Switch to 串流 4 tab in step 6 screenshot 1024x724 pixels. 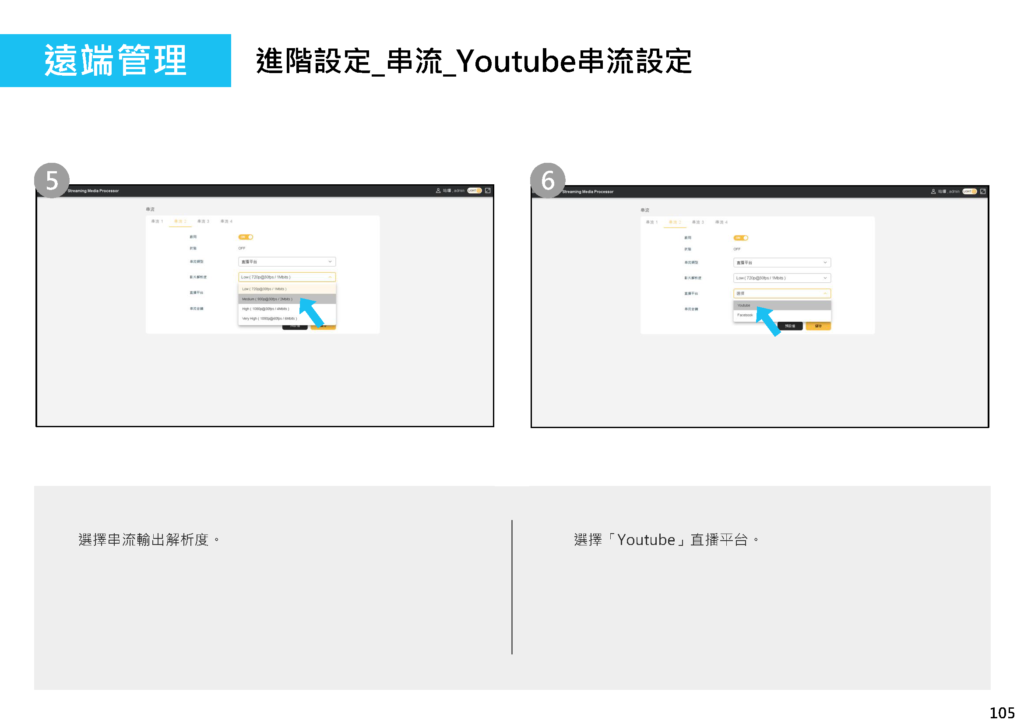click(721, 221)
